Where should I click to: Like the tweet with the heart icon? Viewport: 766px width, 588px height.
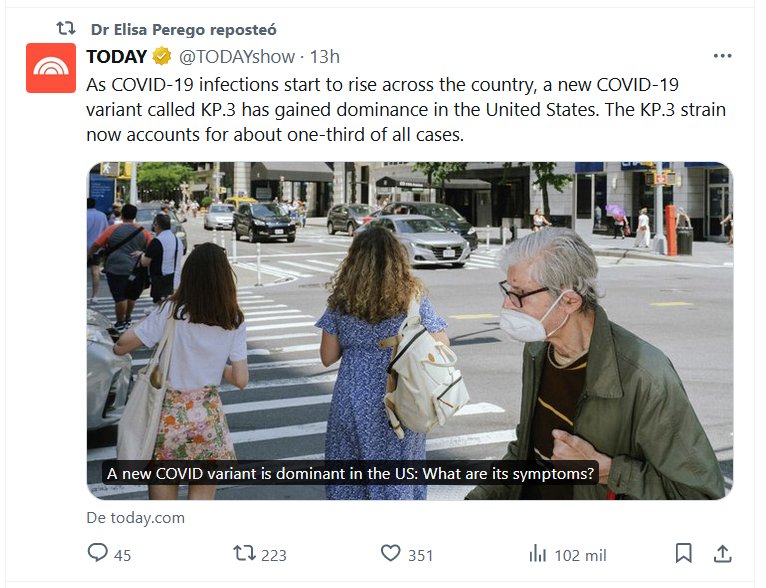coord(390,553)
